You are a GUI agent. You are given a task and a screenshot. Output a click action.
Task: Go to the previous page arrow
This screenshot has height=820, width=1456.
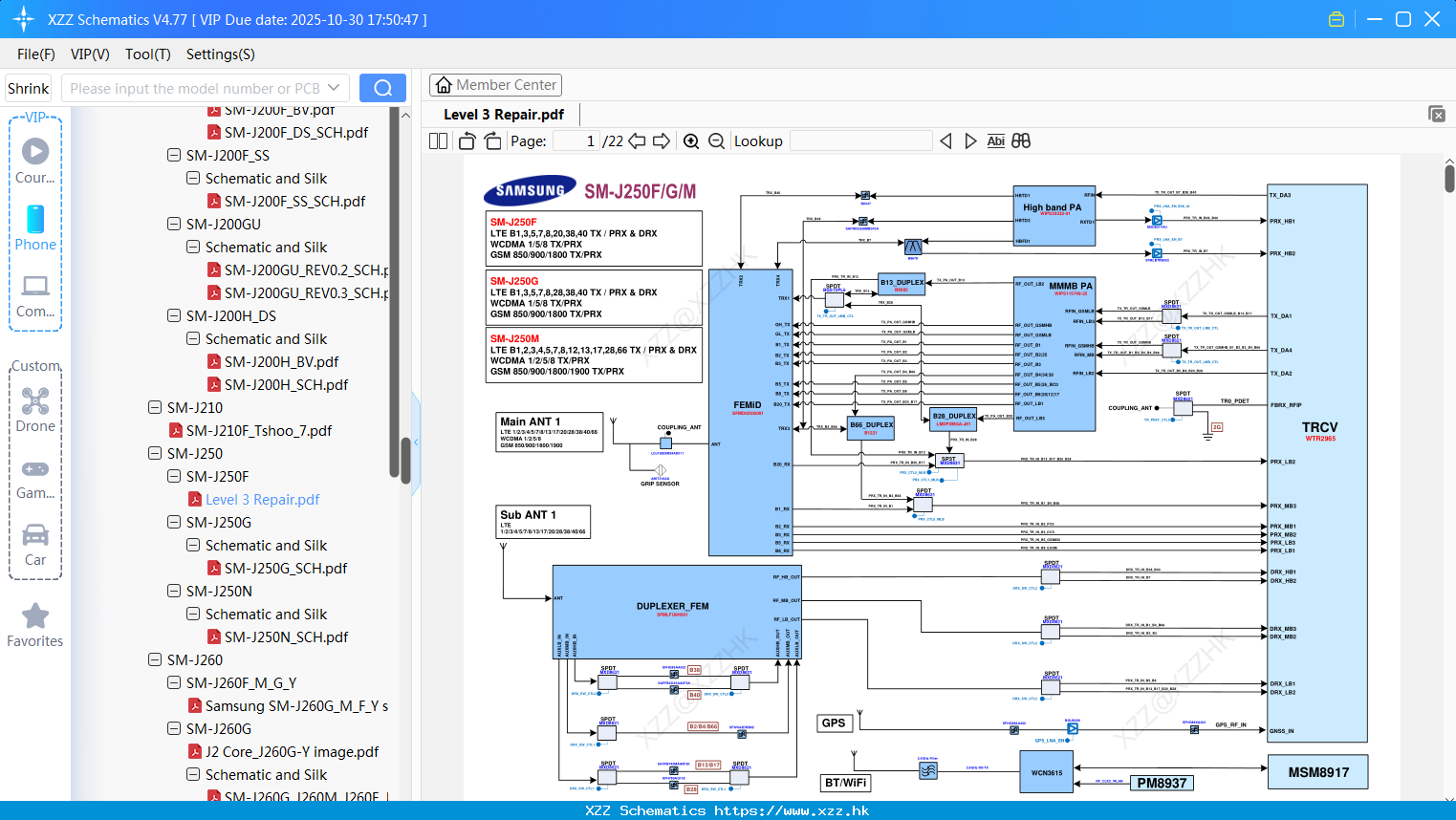coord(637,140)
